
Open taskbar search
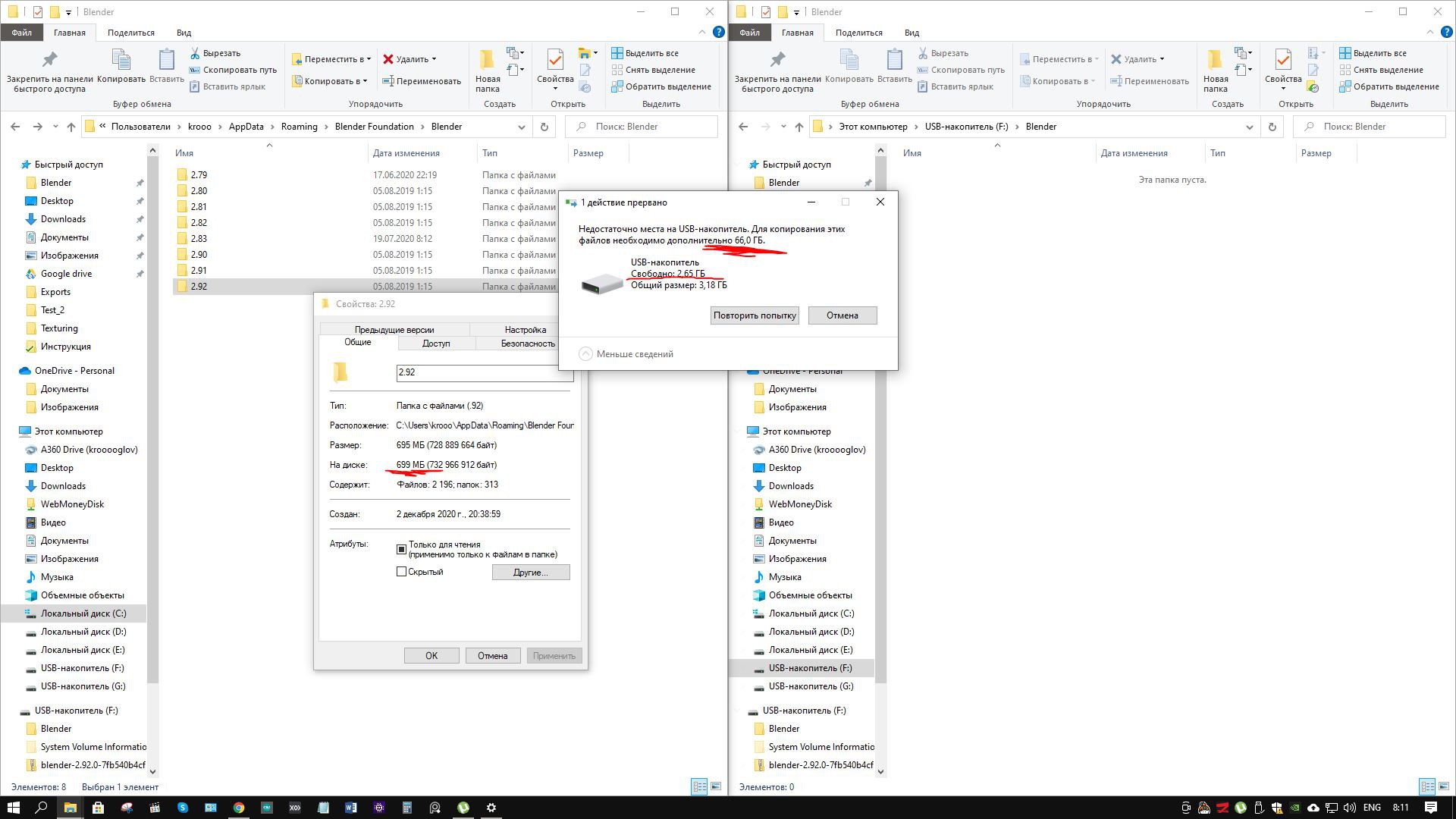pyautogui.click(x=42, y=808)
